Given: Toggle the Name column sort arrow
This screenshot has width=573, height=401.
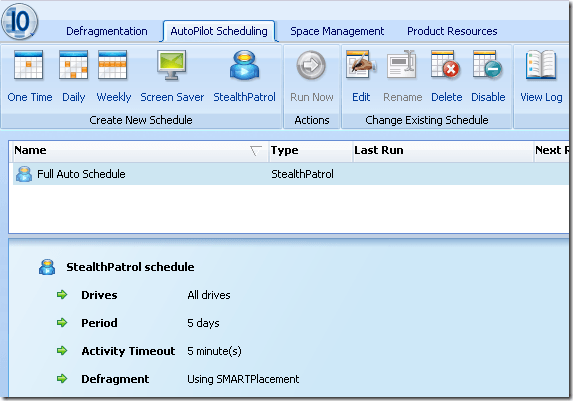Looking at the screenshot, I should point(256,150).
